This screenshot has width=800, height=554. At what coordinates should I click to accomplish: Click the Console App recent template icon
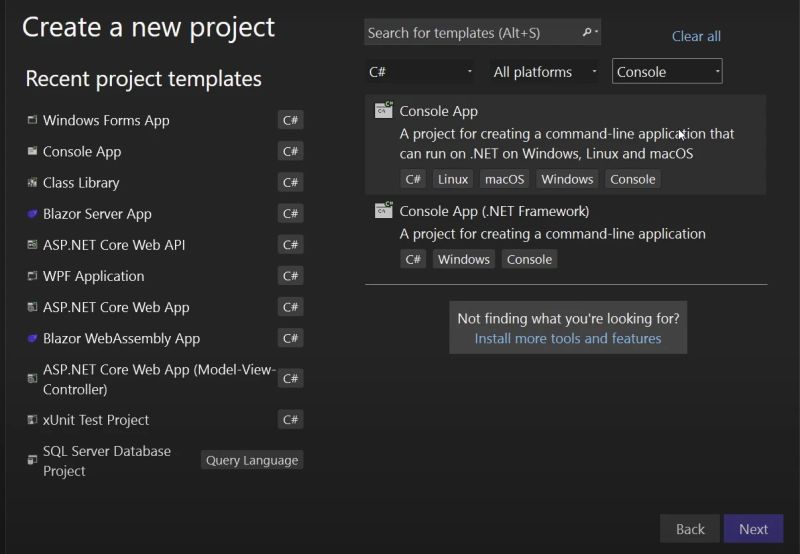pos(32,151)
